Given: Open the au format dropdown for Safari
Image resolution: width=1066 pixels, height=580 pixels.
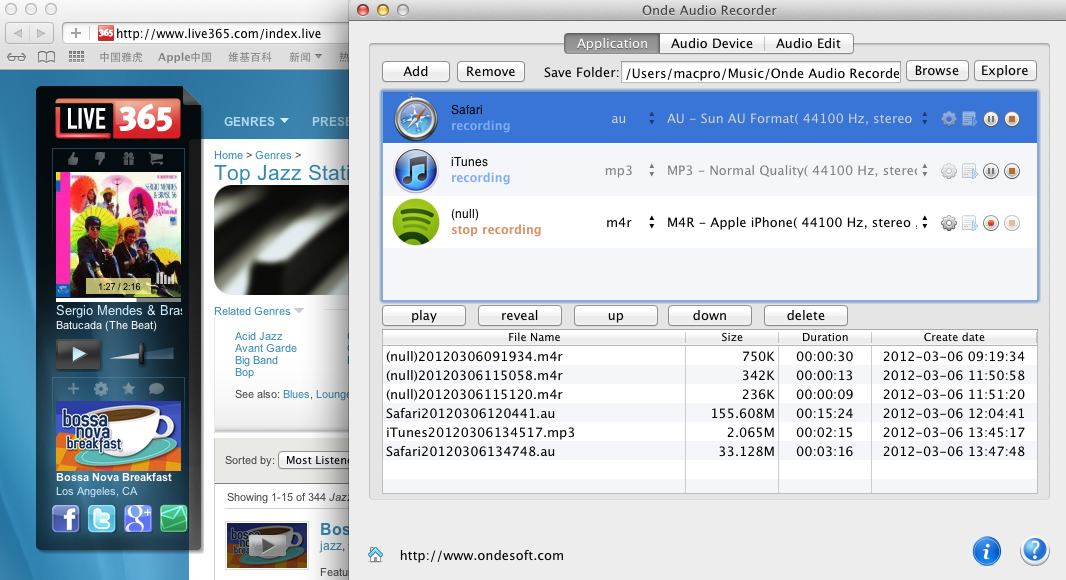Looking at the screenshot, I should 651,119.
